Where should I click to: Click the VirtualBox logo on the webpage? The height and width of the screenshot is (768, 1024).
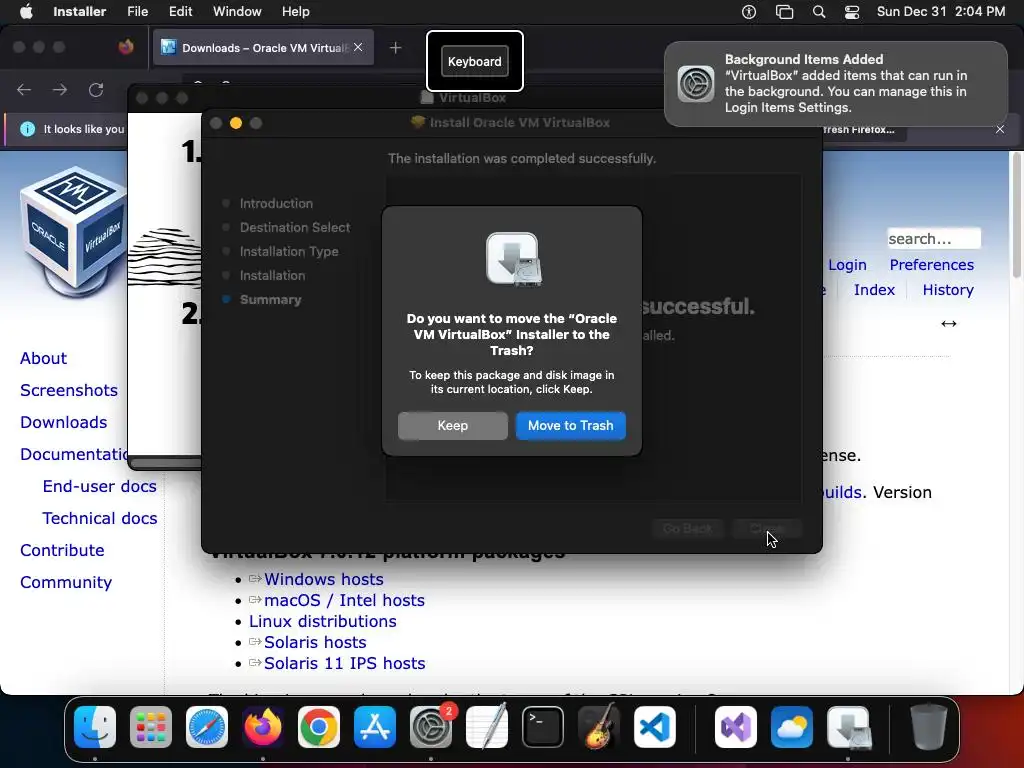pos(73,230)
